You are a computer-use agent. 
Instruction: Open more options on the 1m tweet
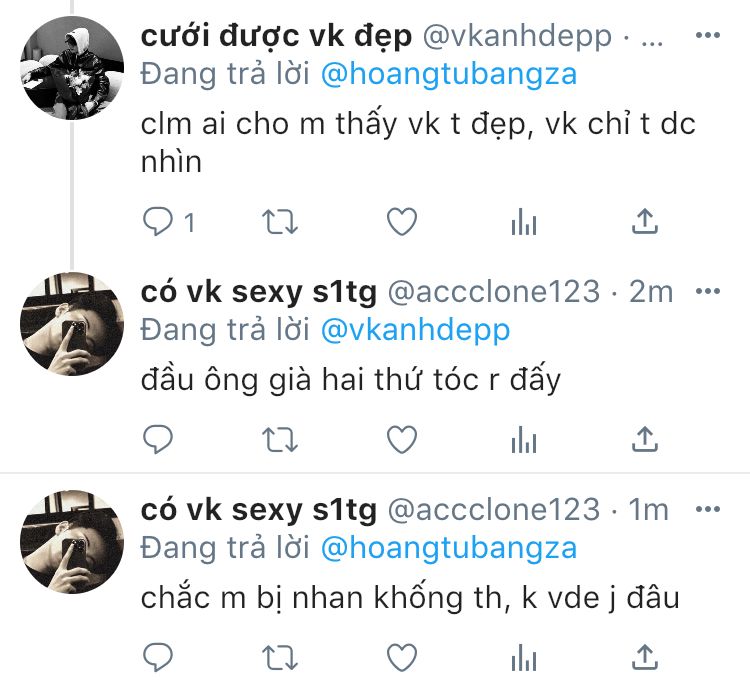708,509
